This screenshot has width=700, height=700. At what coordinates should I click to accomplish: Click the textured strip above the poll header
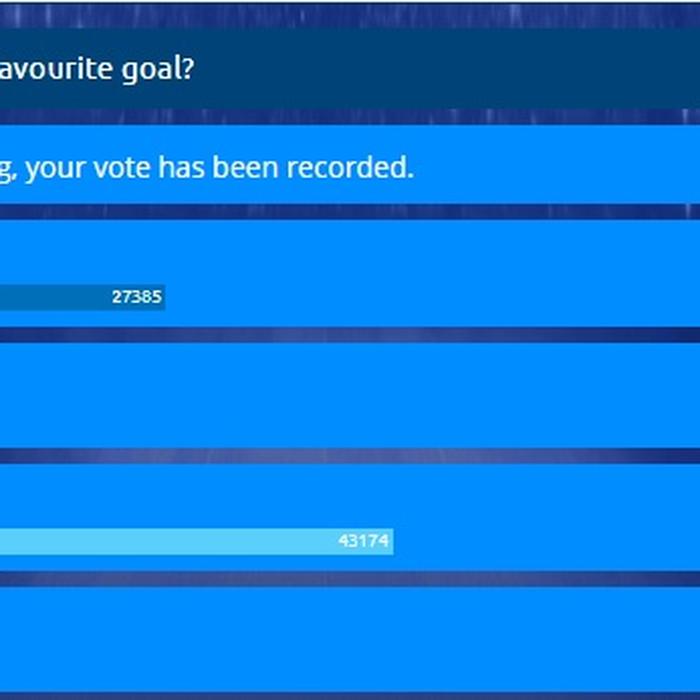[350, 15]
